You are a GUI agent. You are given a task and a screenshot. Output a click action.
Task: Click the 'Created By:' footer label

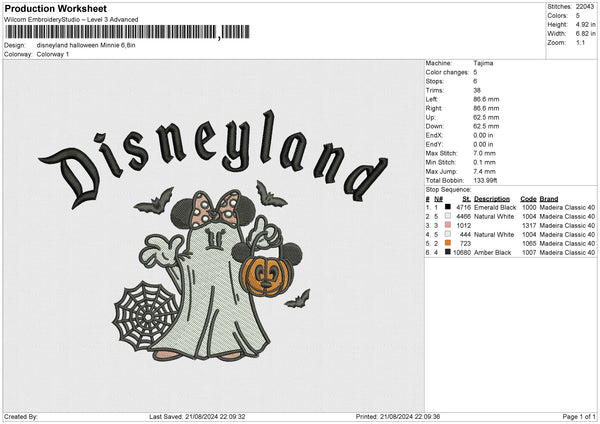[21, 416]
